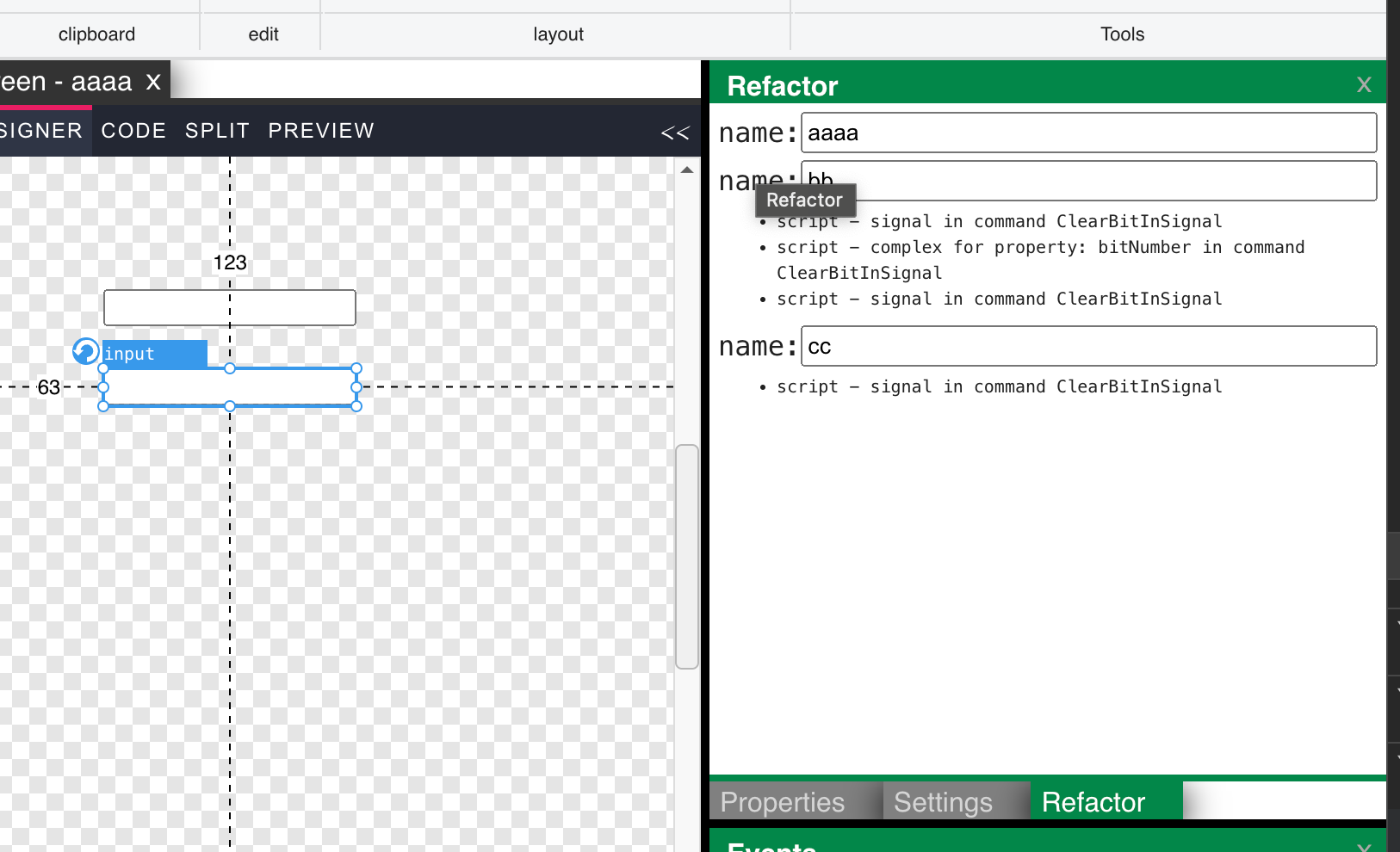This screenshot has width=1400, height=852.
Task: Click the bottom-middle resize handle of selection
Action: tap(230, 406)
